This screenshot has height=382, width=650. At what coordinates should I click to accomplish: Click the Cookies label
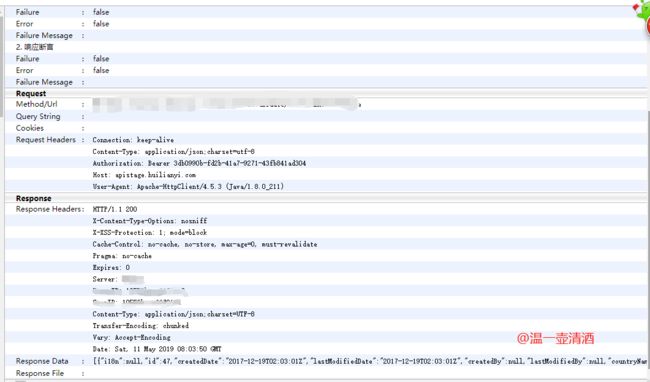point(29,128)
